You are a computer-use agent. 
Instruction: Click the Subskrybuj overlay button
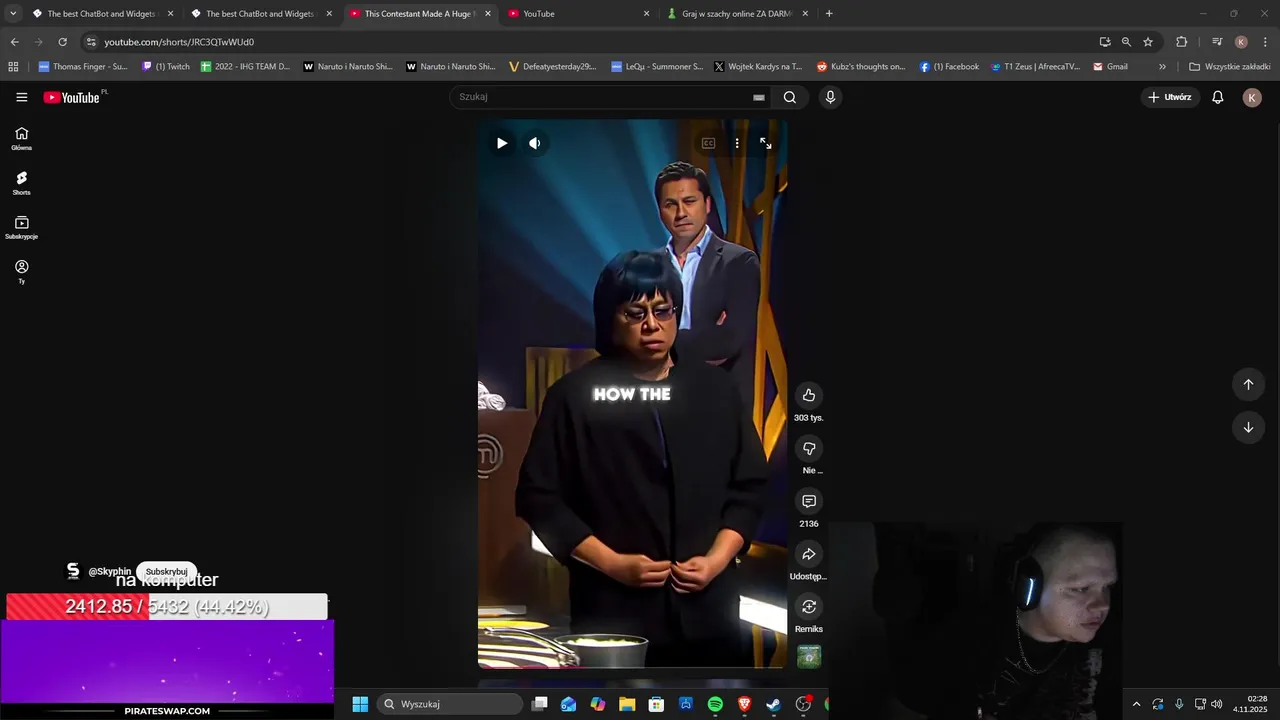pyautogui.click(x=166, y=572)
